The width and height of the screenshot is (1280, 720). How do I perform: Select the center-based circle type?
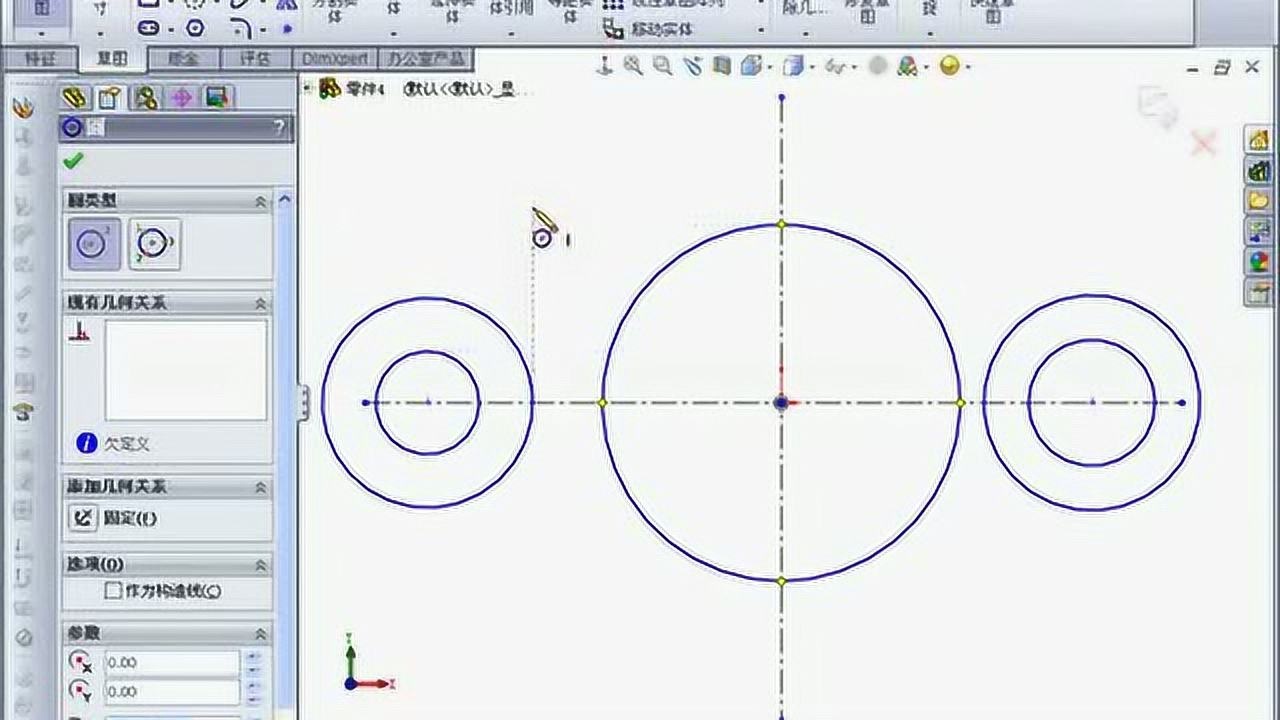[x=94, y=244]
